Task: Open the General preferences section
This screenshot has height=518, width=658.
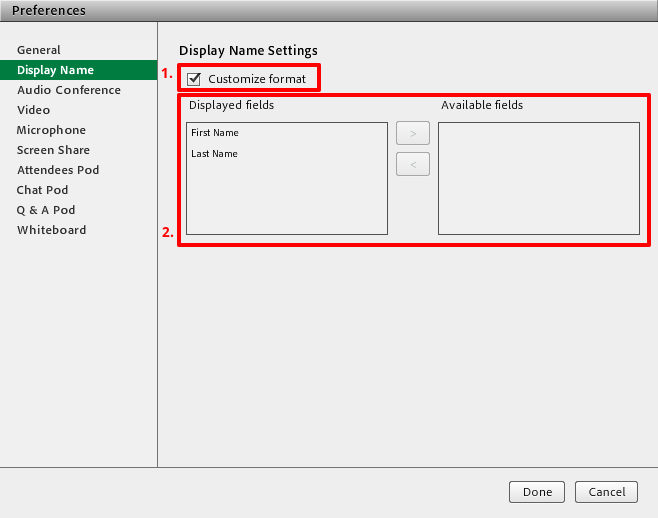Action: [x=39, y=50]
